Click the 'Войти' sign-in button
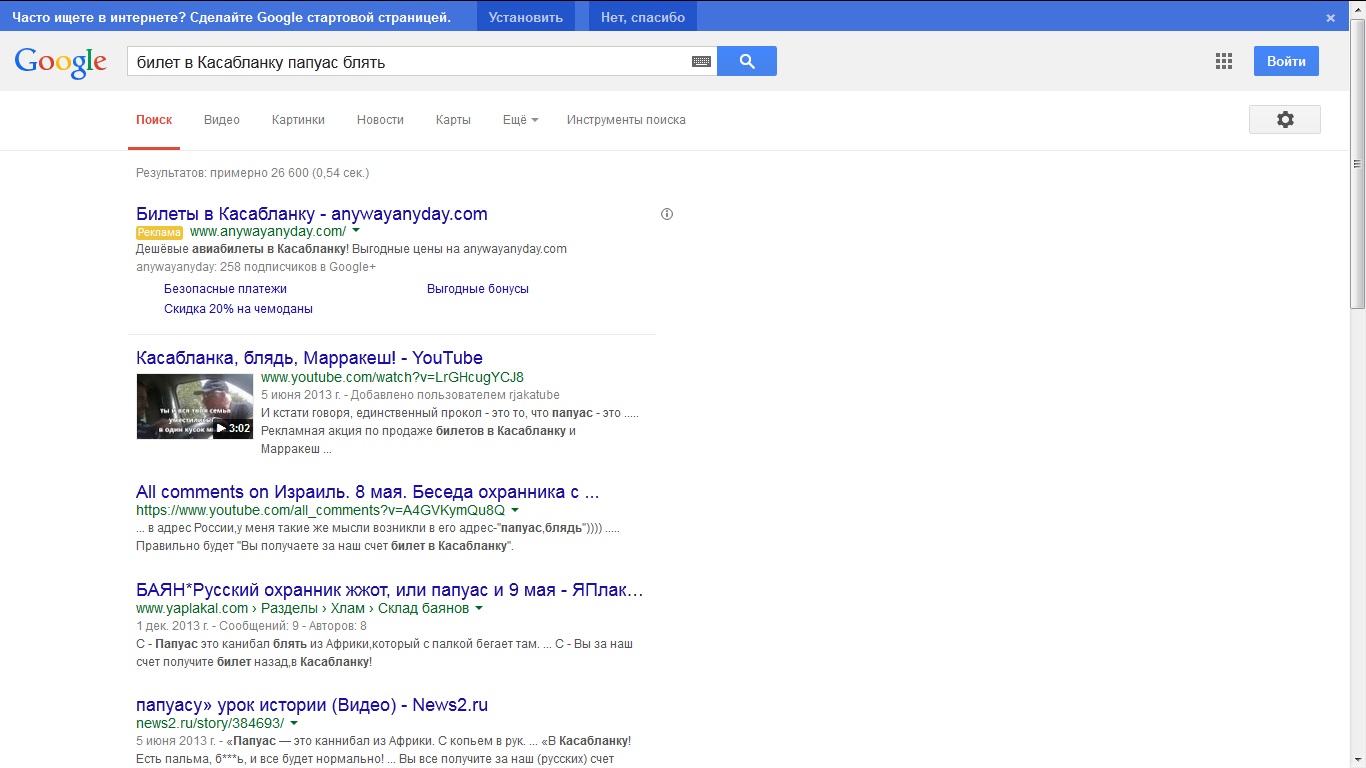This screenshot has height=768, width=1366. [x=1286, y=61]
